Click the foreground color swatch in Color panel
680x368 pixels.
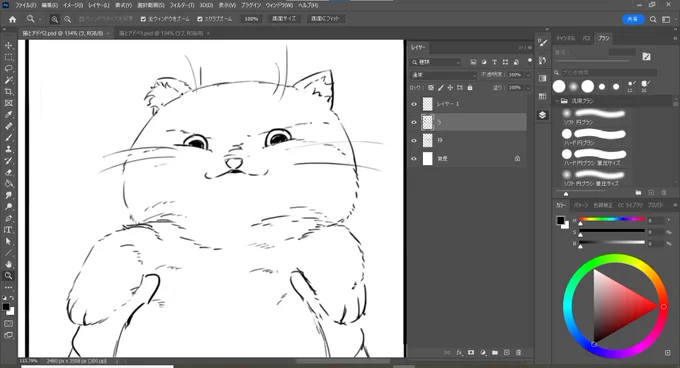click(561, 221)
